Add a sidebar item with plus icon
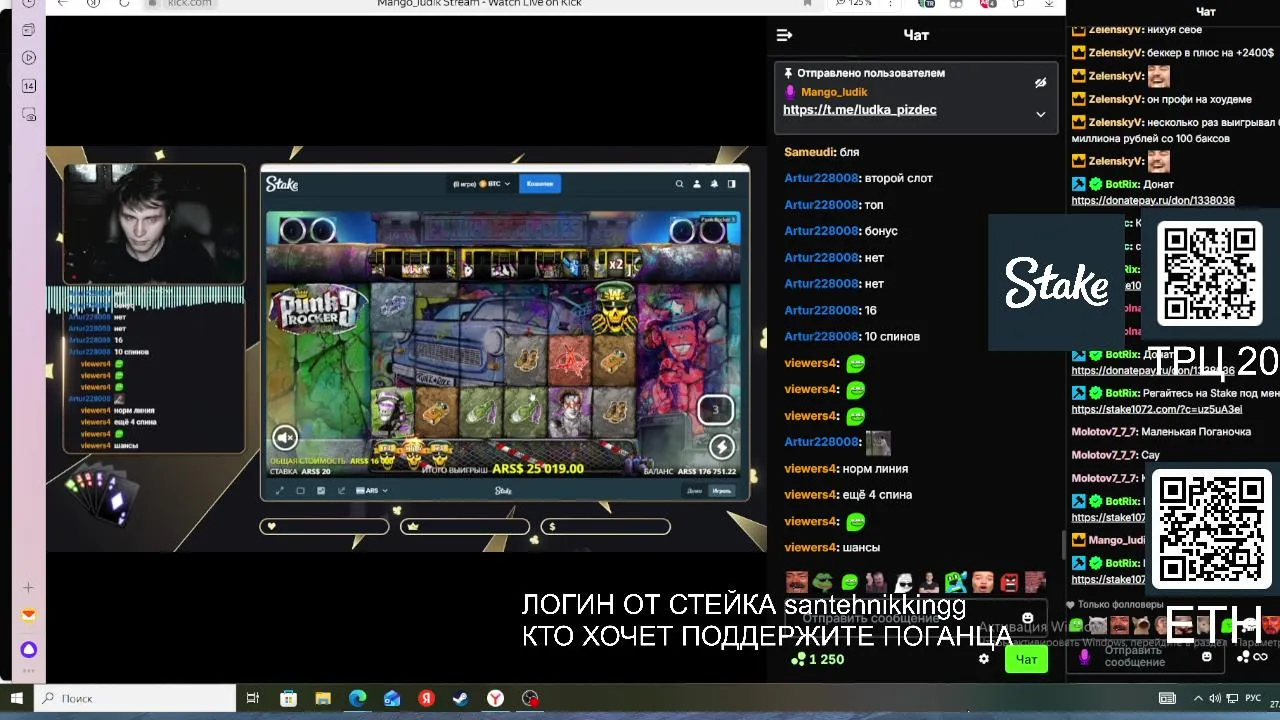 (29, 588)
